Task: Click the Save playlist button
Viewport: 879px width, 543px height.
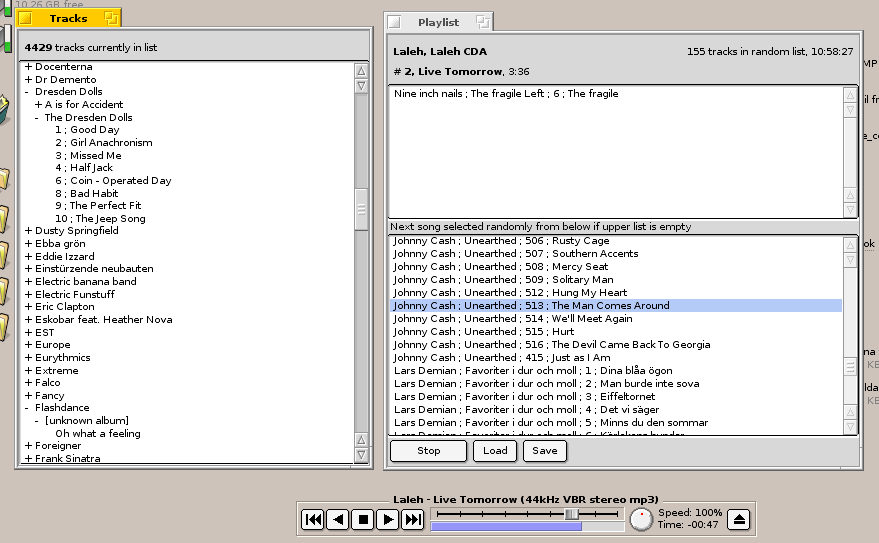Action: [x=544, y=451]
